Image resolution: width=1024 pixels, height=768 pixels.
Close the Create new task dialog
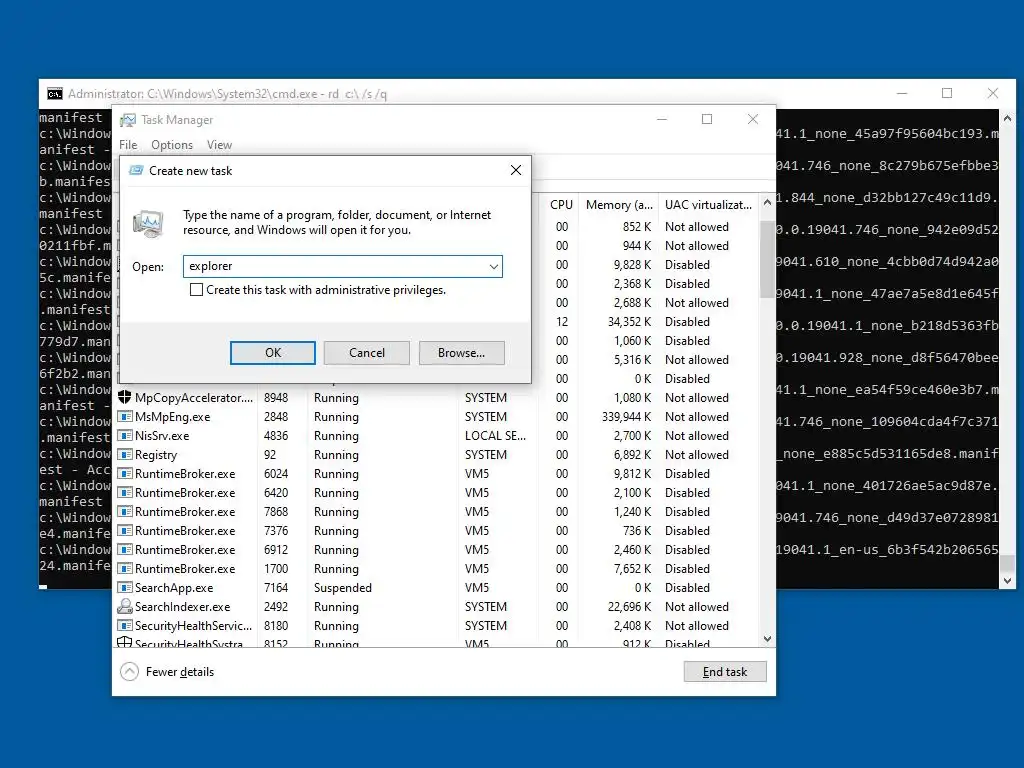click(516, 170)
